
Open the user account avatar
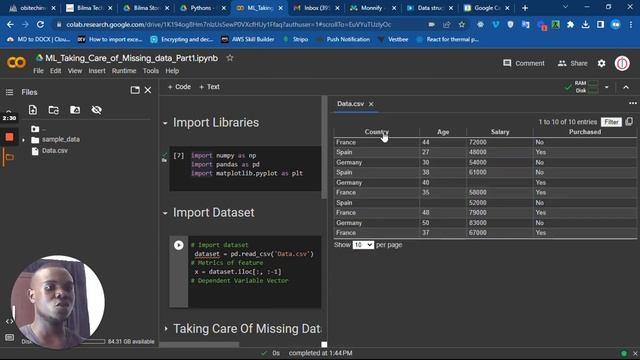622,63
